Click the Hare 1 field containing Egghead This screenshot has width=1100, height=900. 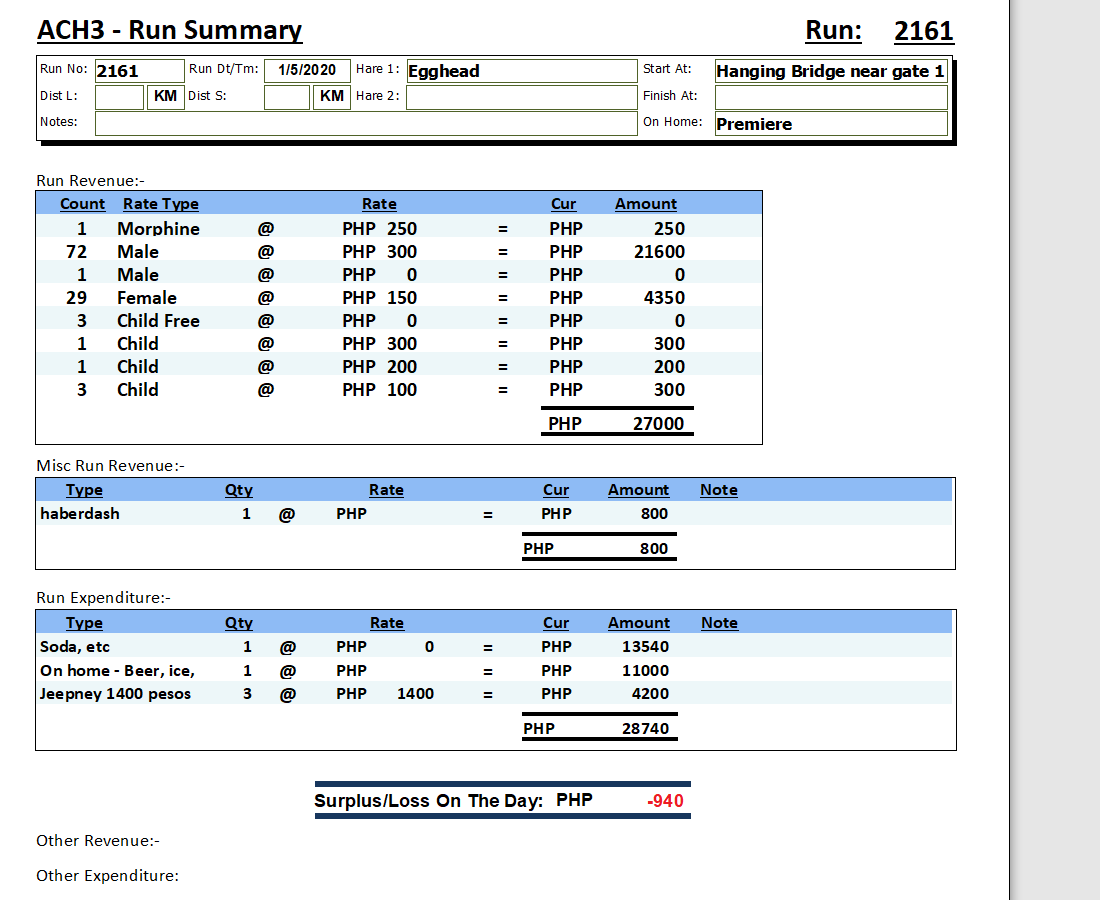[521, 71]
